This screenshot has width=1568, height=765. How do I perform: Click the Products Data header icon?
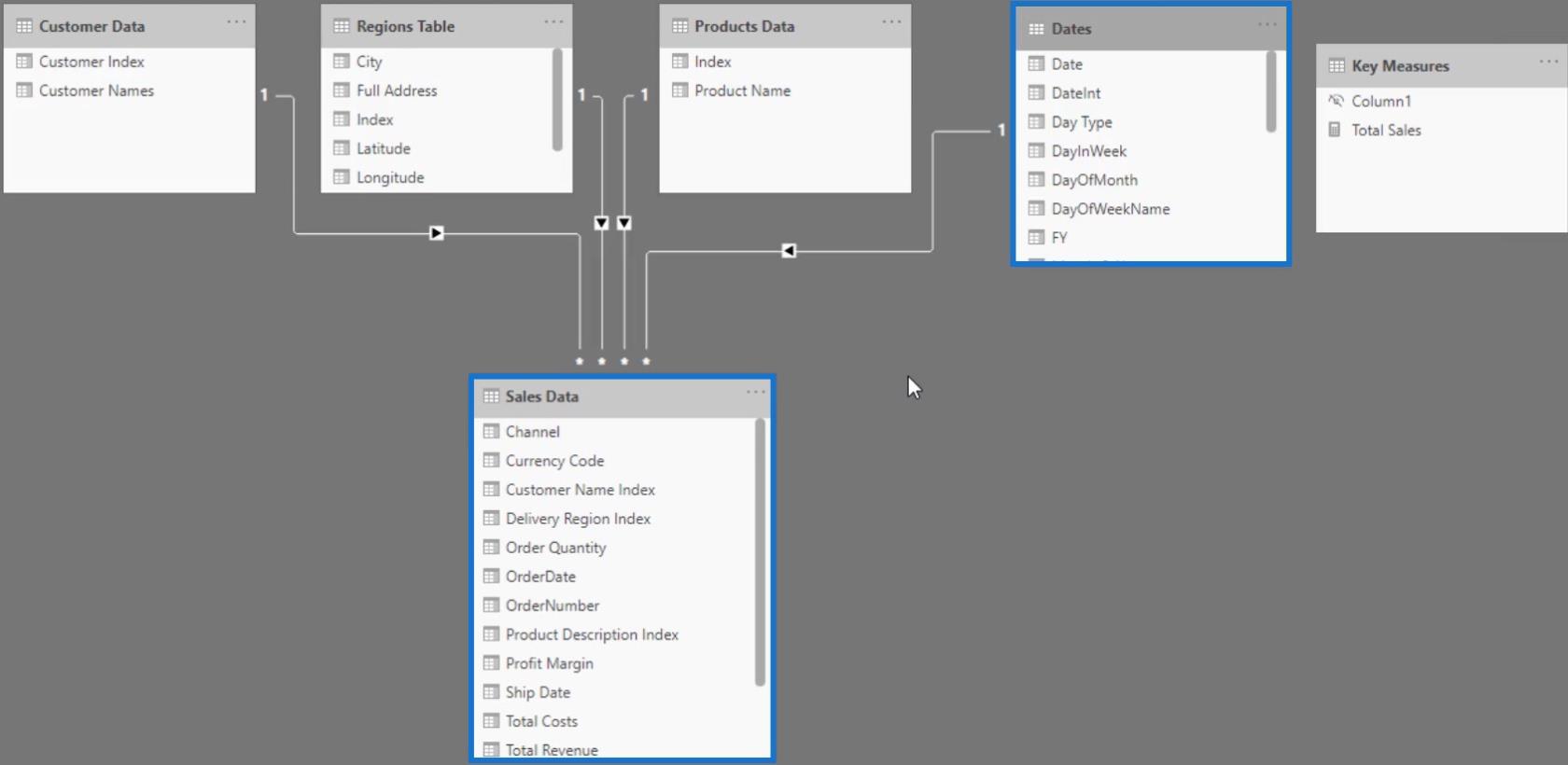(679, 26)
